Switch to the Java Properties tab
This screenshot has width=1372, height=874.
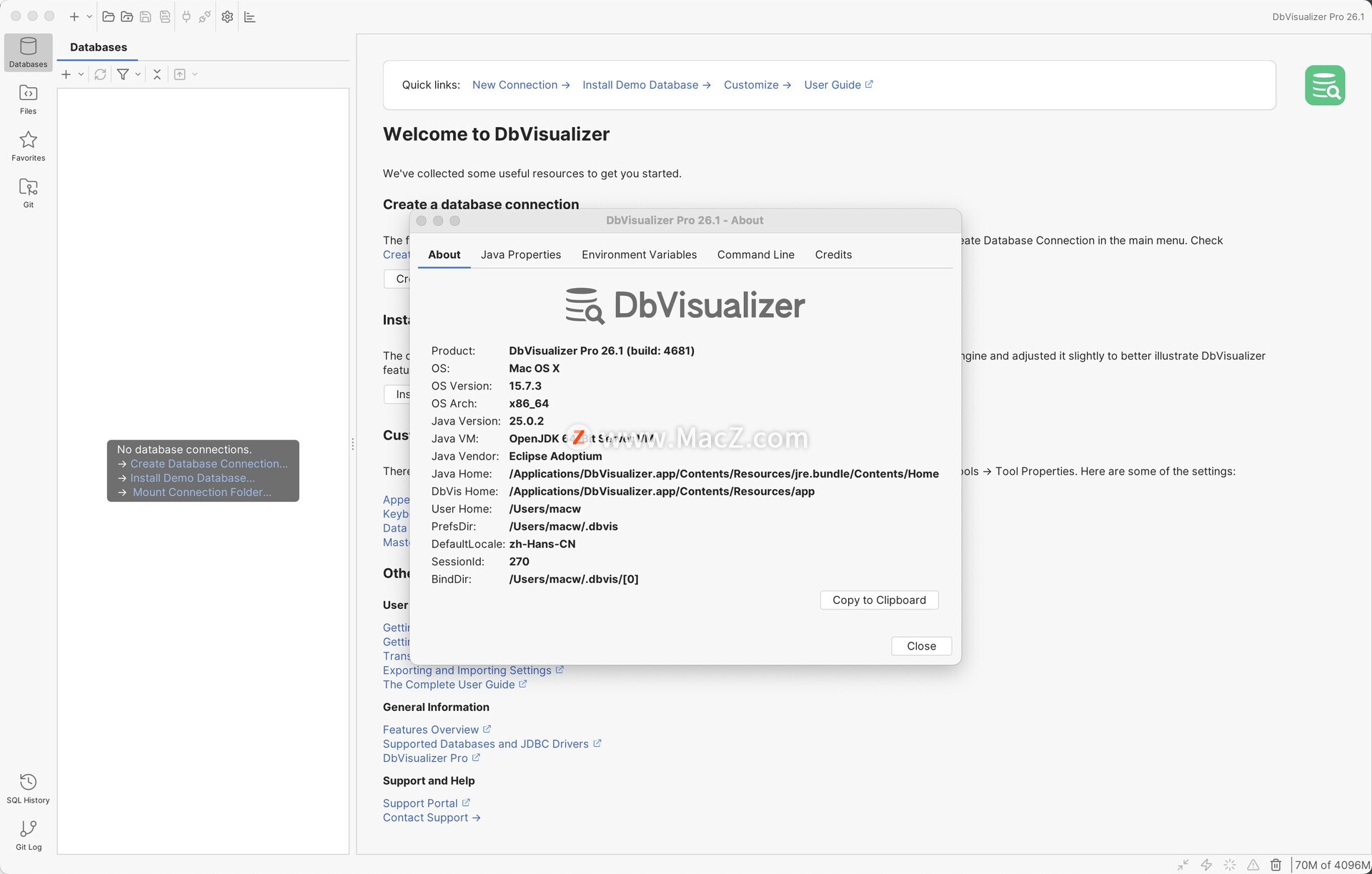(520, 254)
